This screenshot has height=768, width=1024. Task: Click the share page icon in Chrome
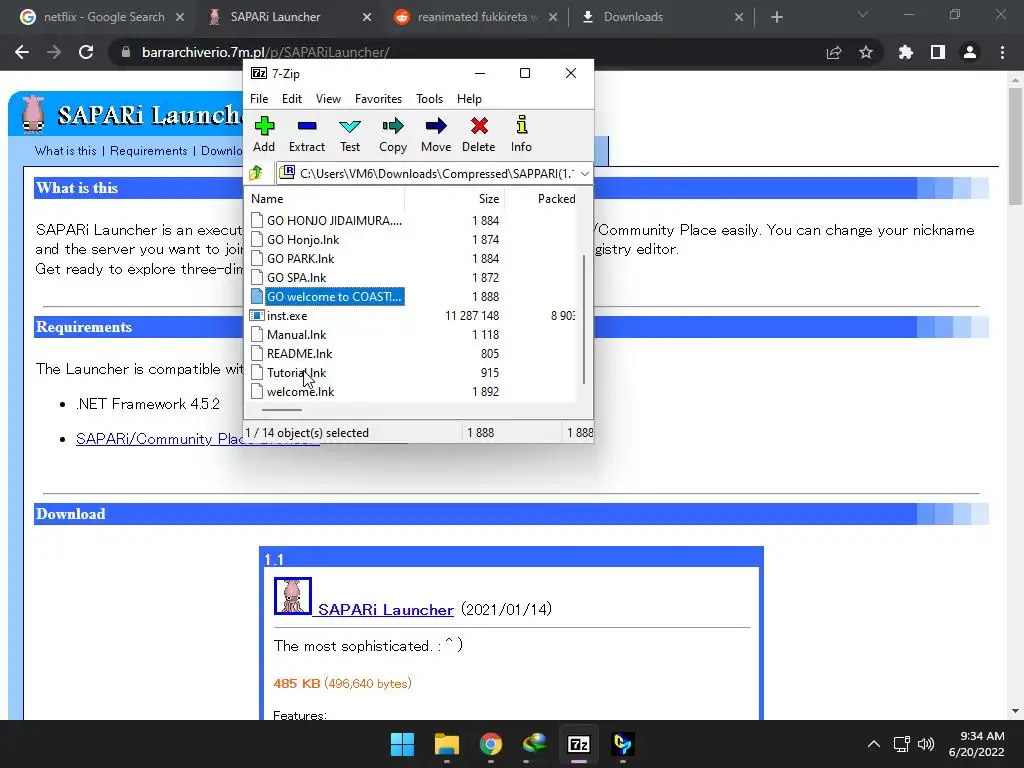pos(834,52)
